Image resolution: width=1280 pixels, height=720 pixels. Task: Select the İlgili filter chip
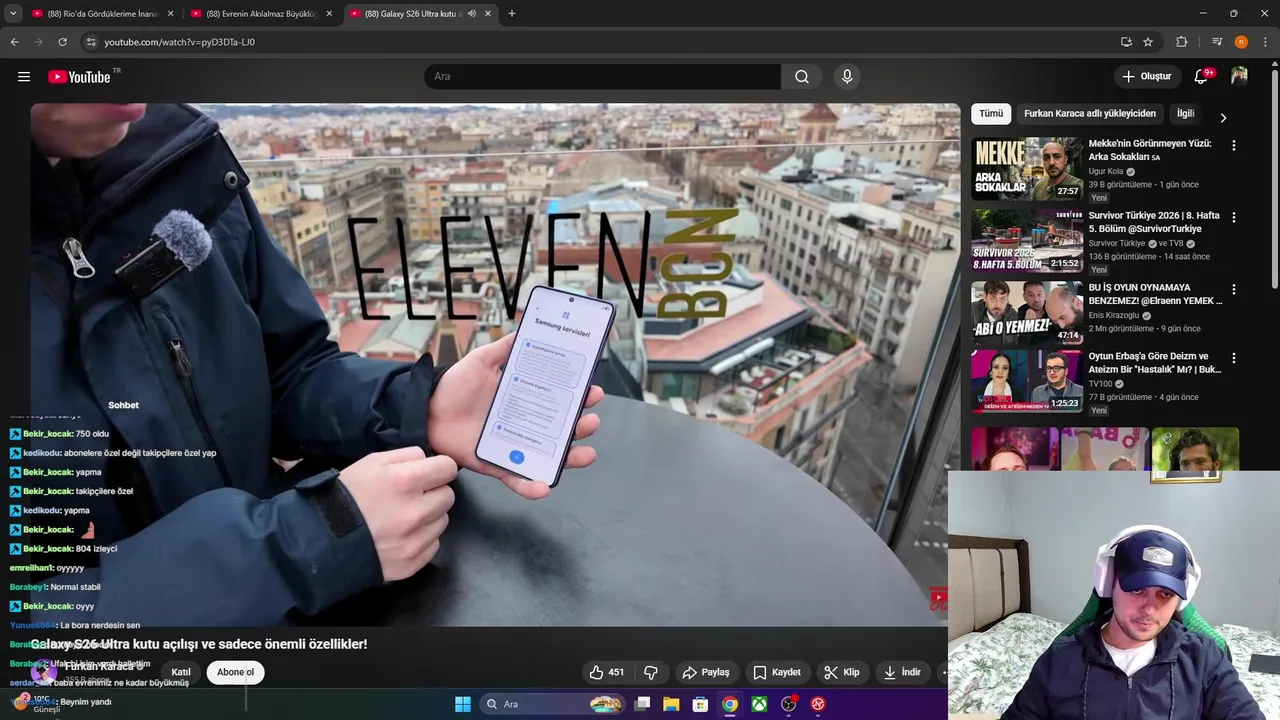[1185, 114]
